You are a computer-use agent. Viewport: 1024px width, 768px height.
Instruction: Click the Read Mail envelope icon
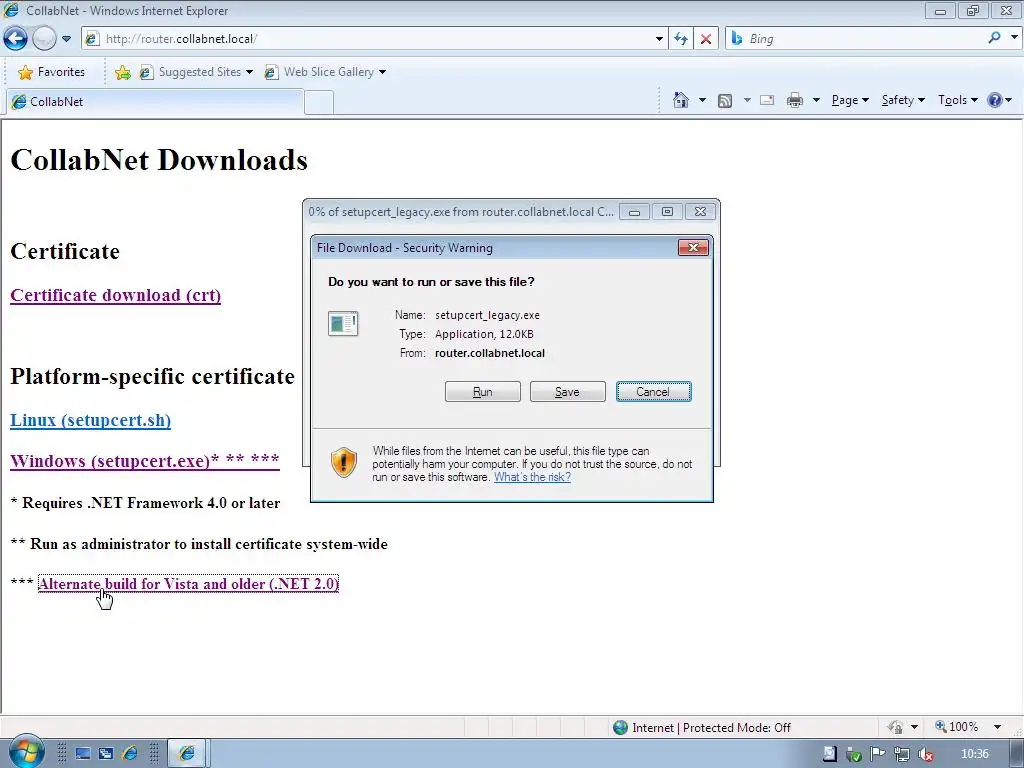click(767, 100)
